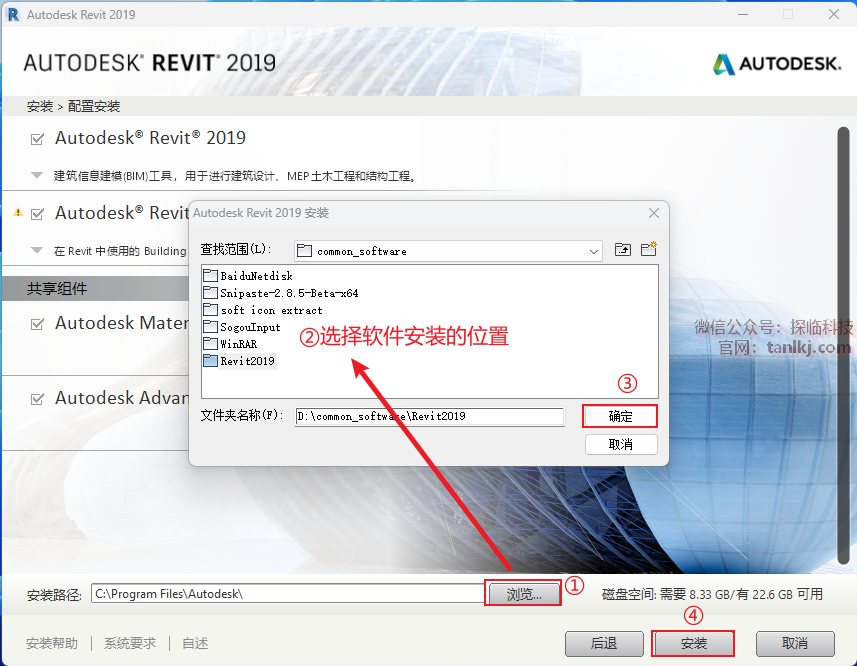Click the 安装 breadcrumb link
857x666 pixels.
point(40,106)
